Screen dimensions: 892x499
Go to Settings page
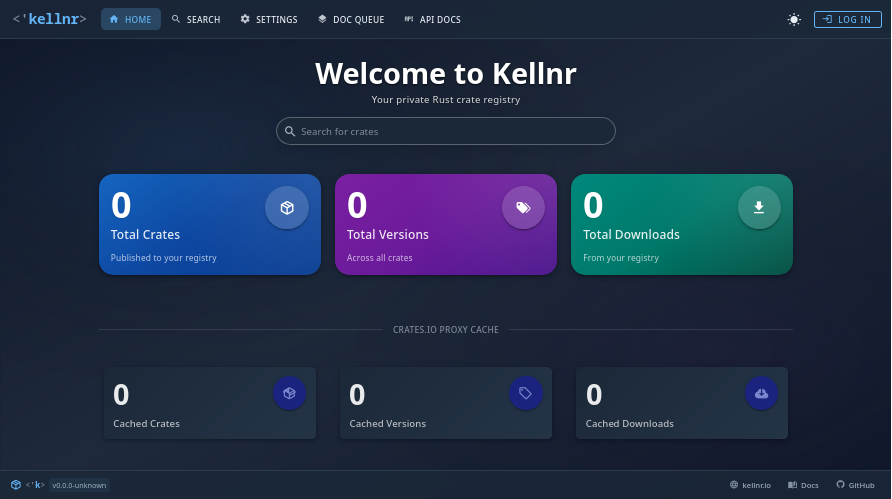click(269, 19)
